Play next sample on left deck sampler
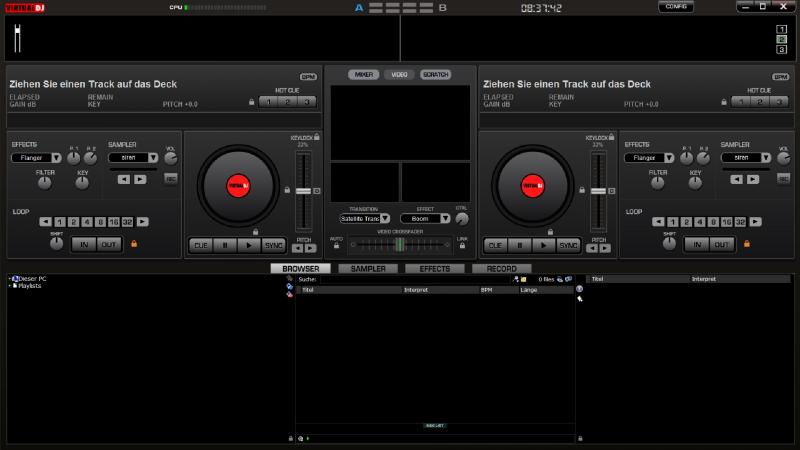Screen dimensions: 800x450 tap(140, 180)
